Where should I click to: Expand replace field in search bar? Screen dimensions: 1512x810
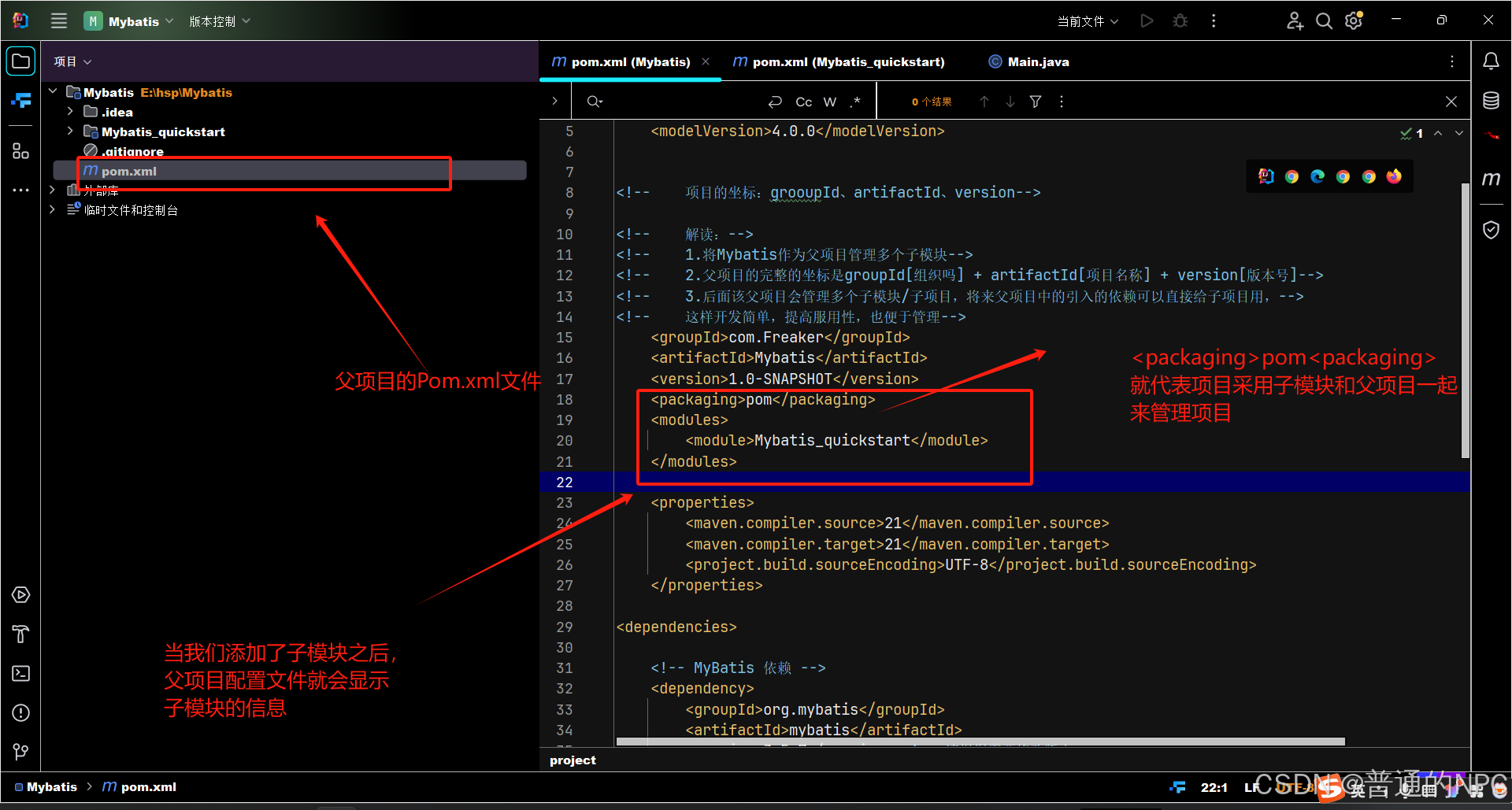(554, 101)
